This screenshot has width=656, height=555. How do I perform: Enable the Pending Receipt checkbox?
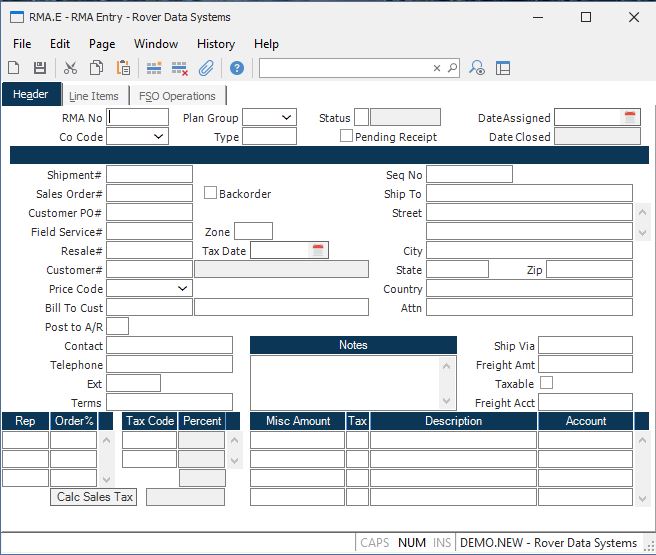click(x=347, y=137)
